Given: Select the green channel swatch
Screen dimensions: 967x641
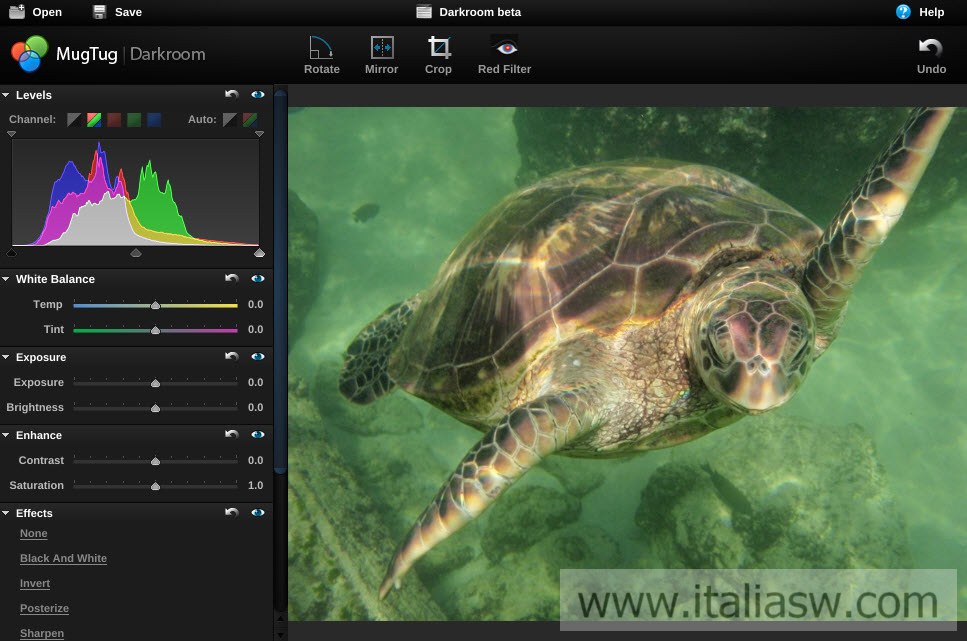Looking at the screenshot, I should (134, 119).
